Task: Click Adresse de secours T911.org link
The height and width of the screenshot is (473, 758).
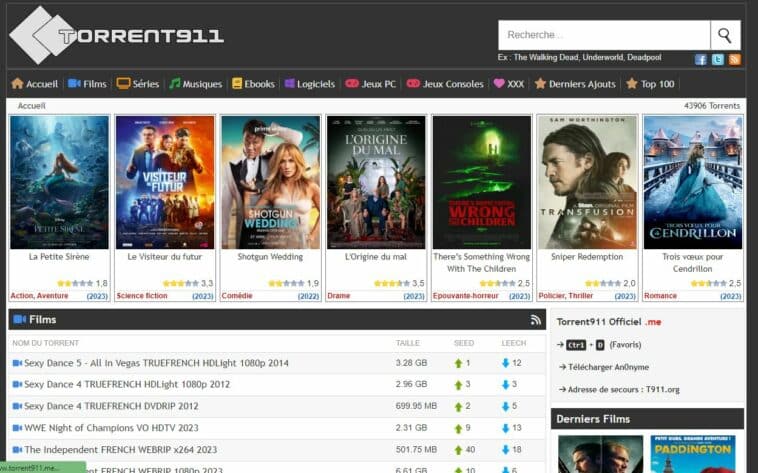Action: (x=624, y=389)
